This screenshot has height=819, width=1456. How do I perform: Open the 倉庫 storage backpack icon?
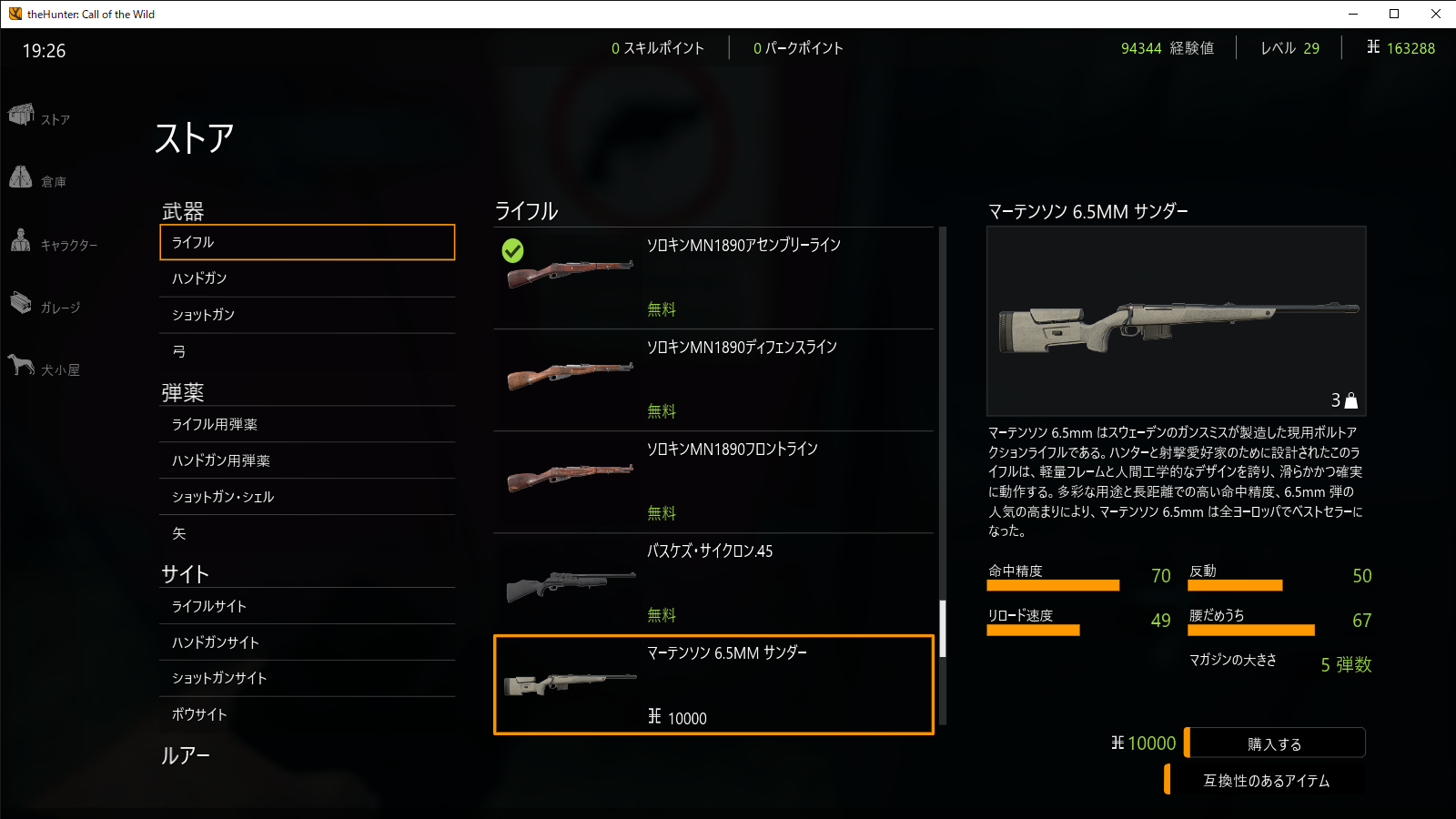point(21,177)
